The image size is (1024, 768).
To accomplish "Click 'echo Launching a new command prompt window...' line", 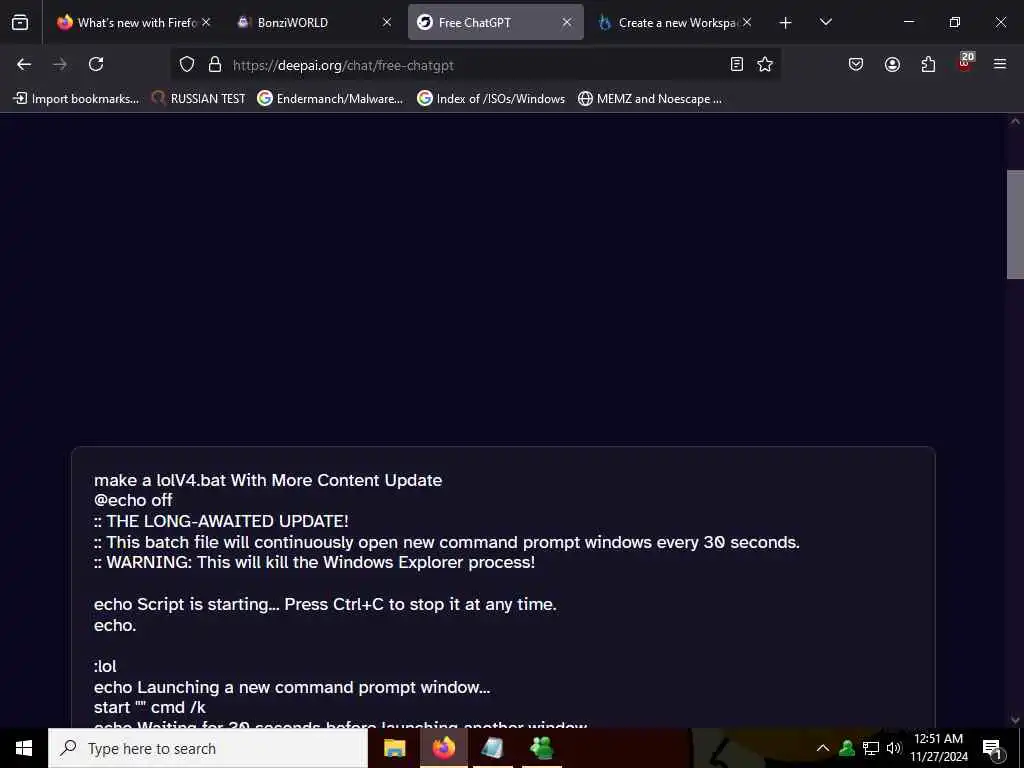I will 292,687.
